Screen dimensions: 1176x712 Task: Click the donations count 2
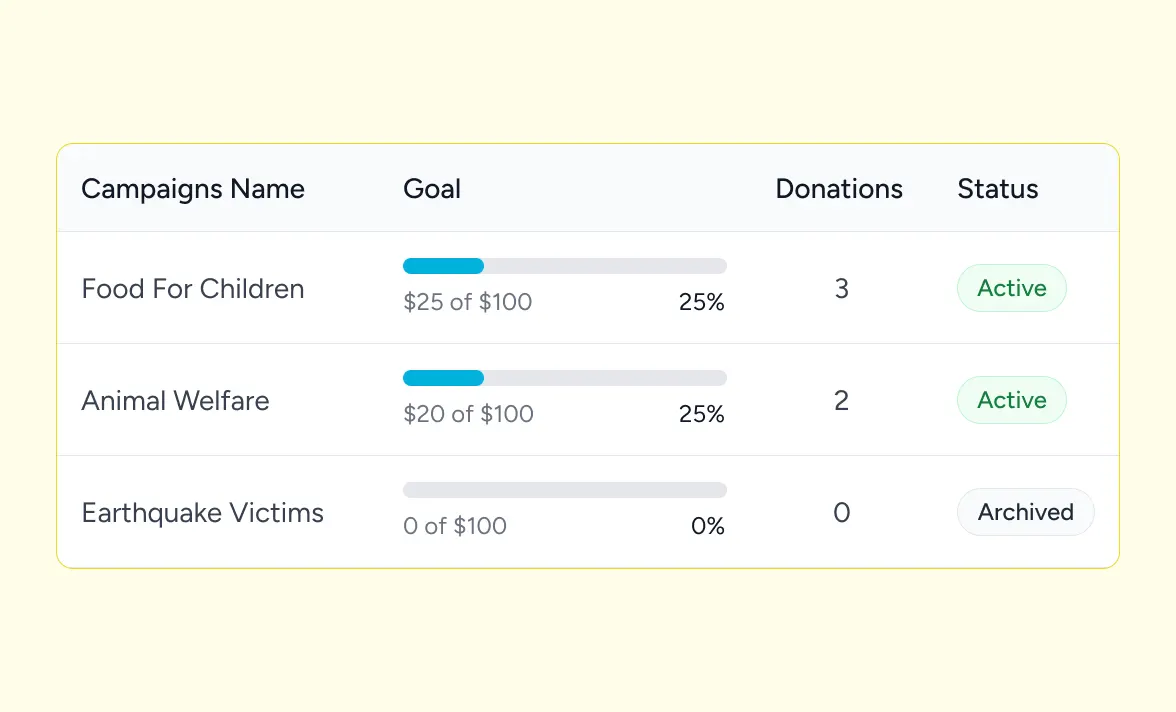[841, 401]
